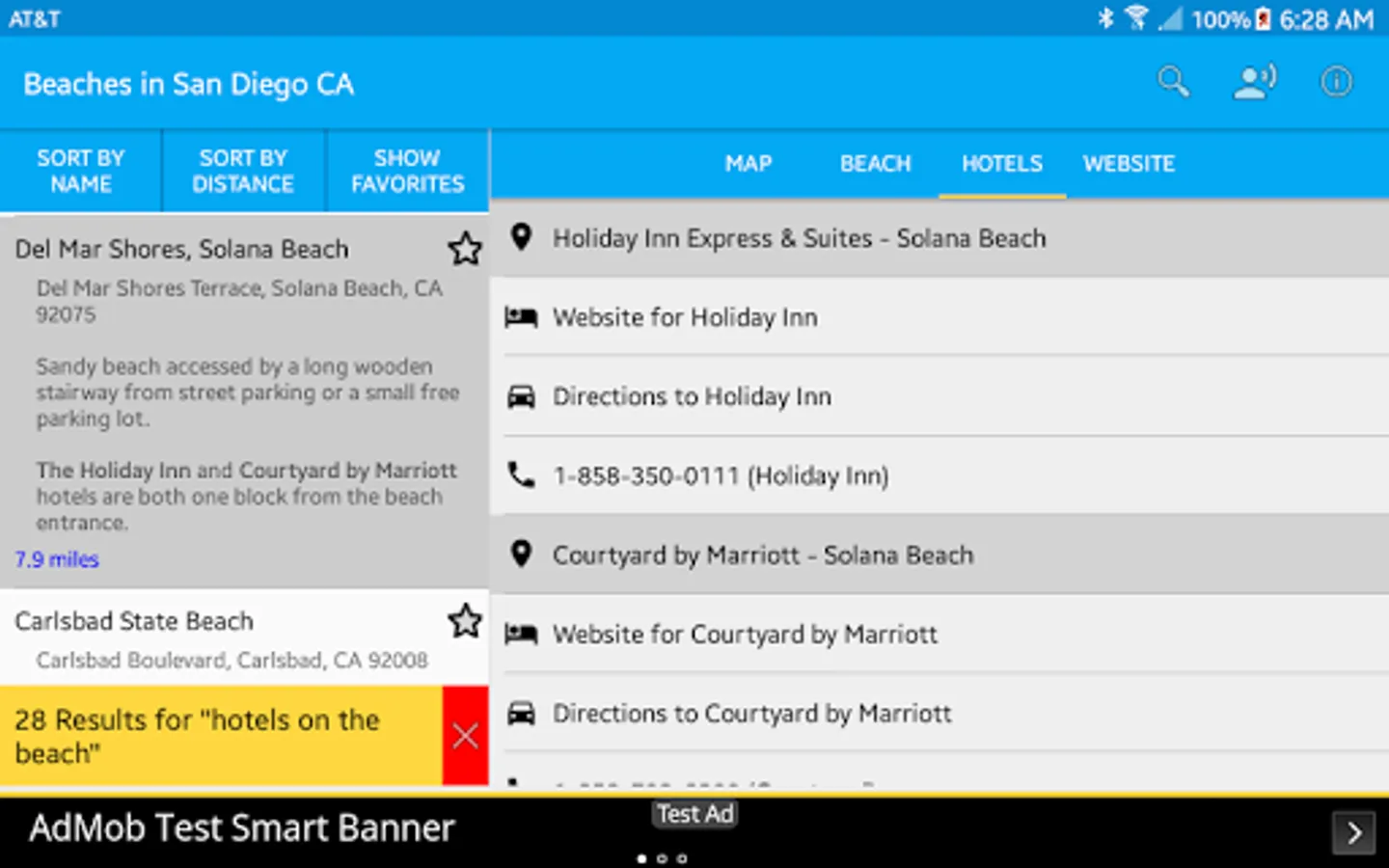Tap the voice search person icon
Screen dimensions: 1389x868
coord(1255,82)
